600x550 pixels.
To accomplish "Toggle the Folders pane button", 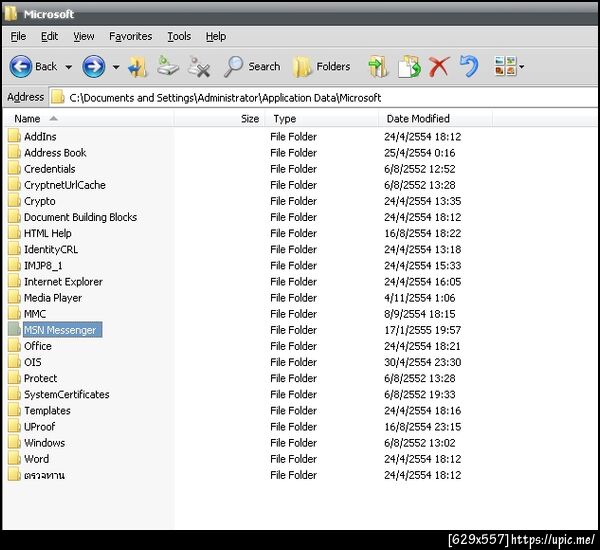I will [x=321, y=67].
